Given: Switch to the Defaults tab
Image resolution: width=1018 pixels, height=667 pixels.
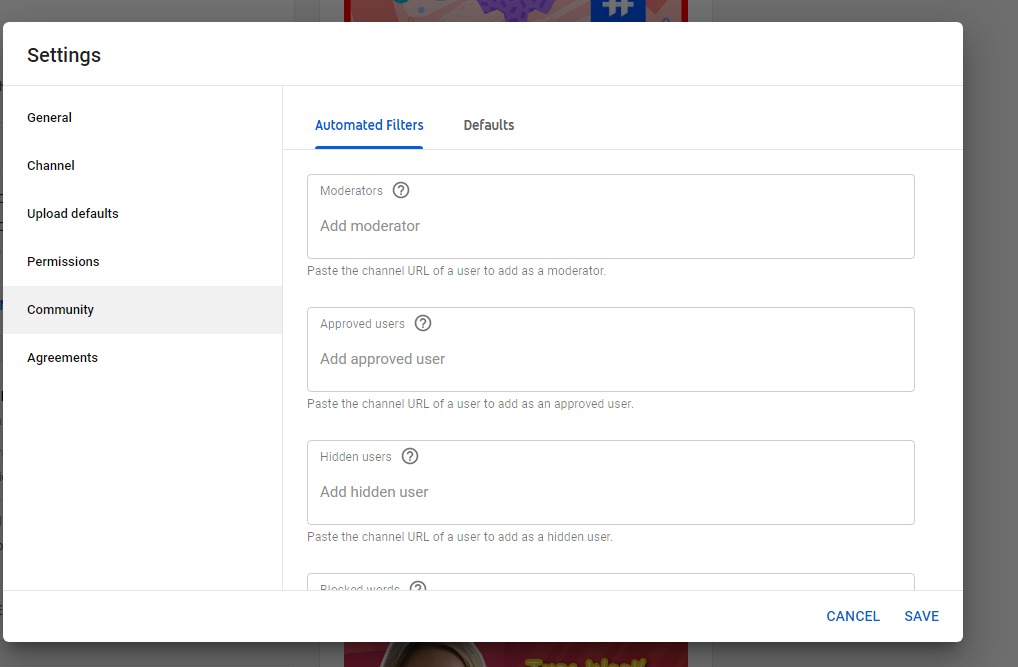Looking at the screenshot, I should pyautogui.click(x=488, y=125).
